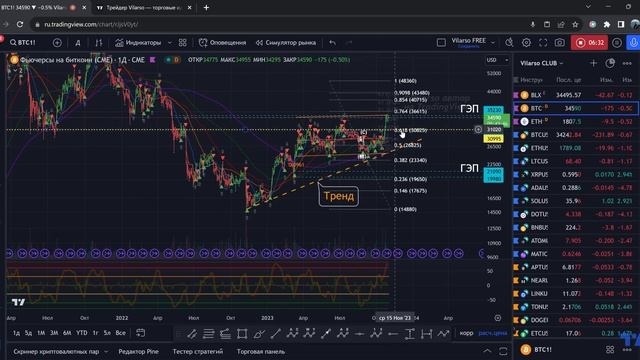640x360 pixels.
Task: Click ru.tradingview.com address bar
Action: [x=91, y=24]
